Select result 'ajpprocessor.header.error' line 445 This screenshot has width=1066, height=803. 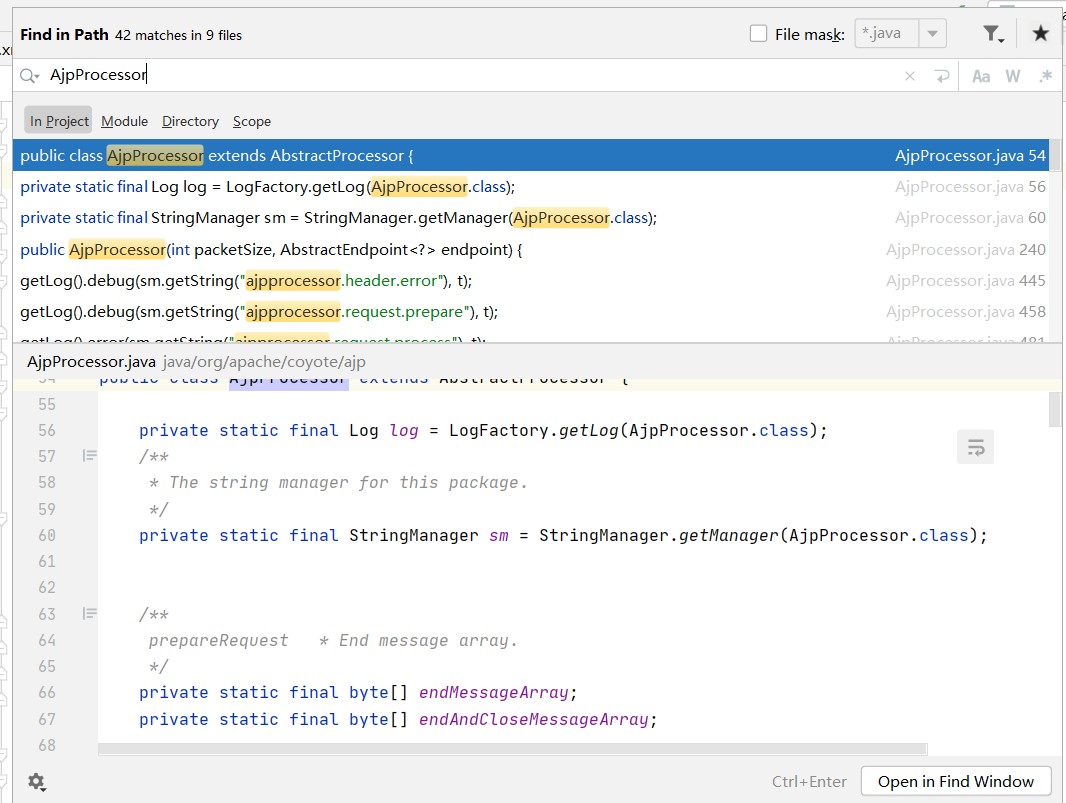[530, 281]
